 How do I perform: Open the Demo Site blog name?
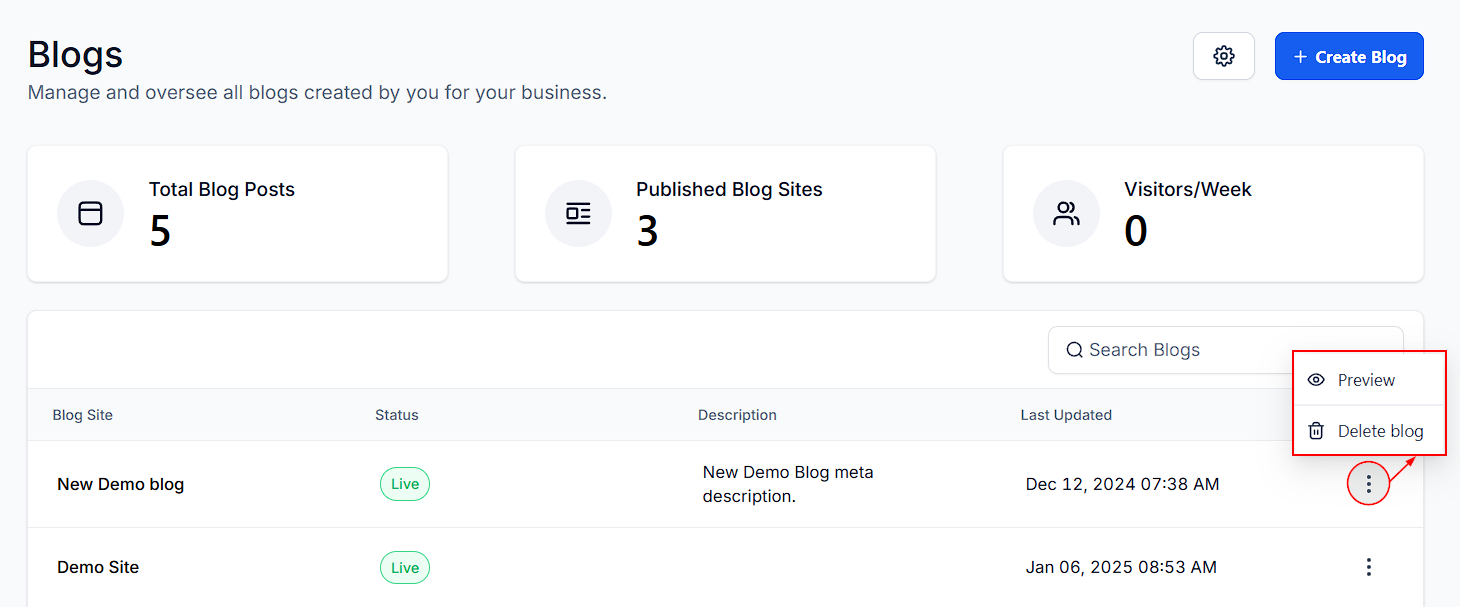[98, 567]
